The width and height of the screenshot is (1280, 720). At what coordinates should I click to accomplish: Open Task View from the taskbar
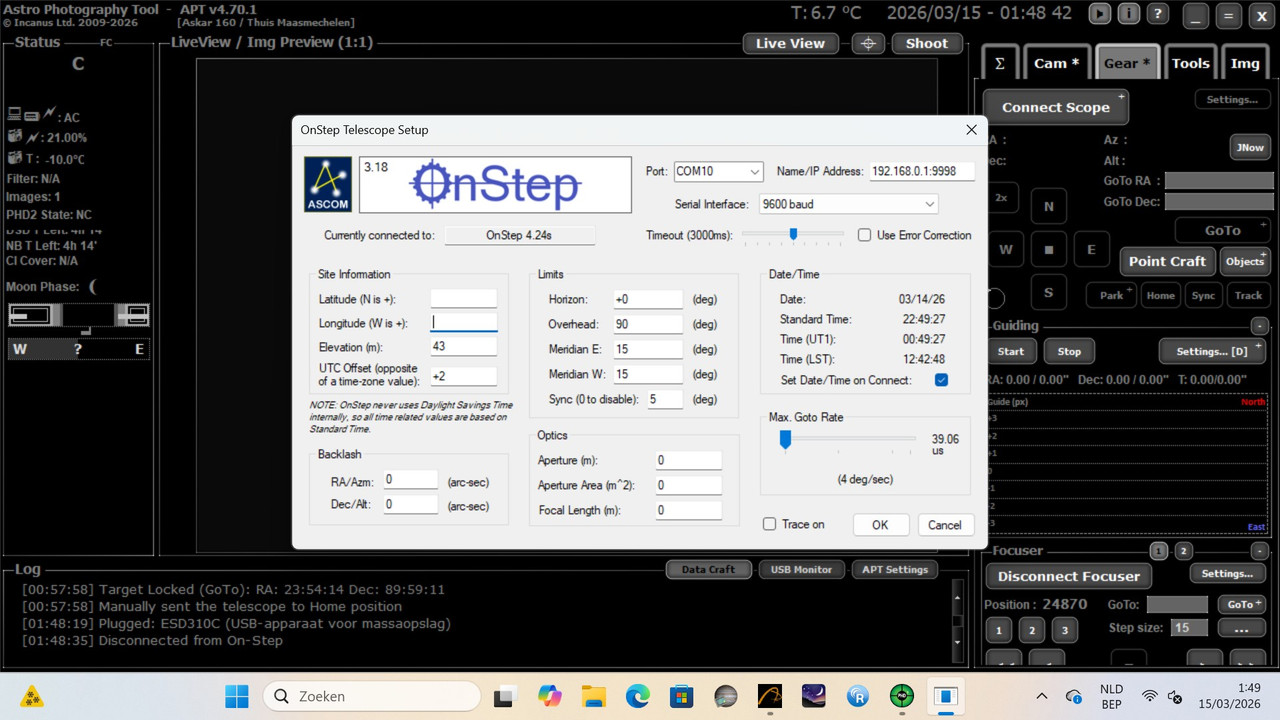click(505, 696)
